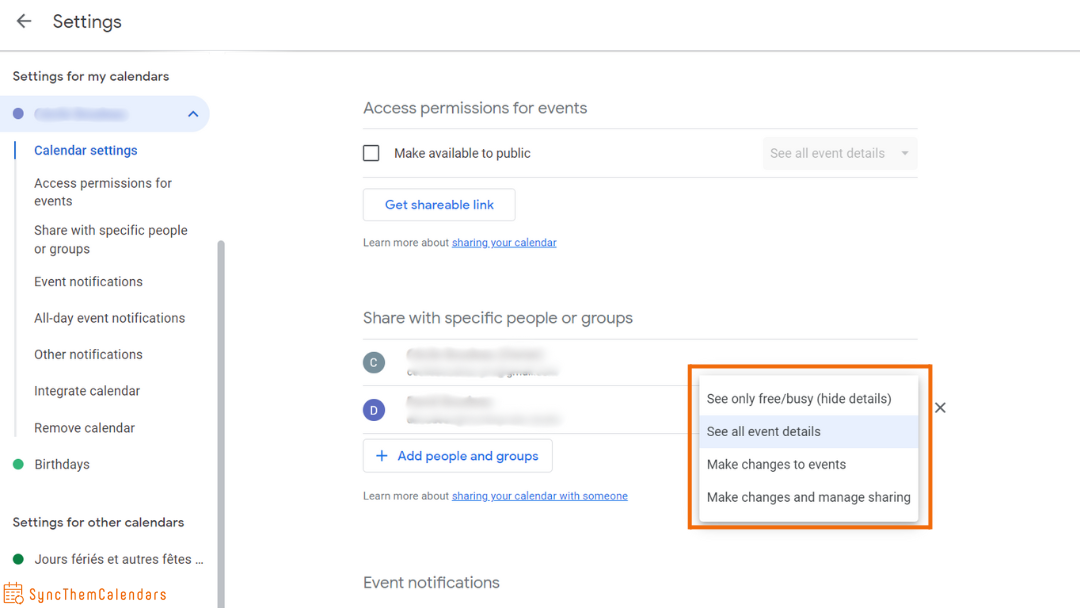Open the sharing your calendar with someone link

pos(540,495)
